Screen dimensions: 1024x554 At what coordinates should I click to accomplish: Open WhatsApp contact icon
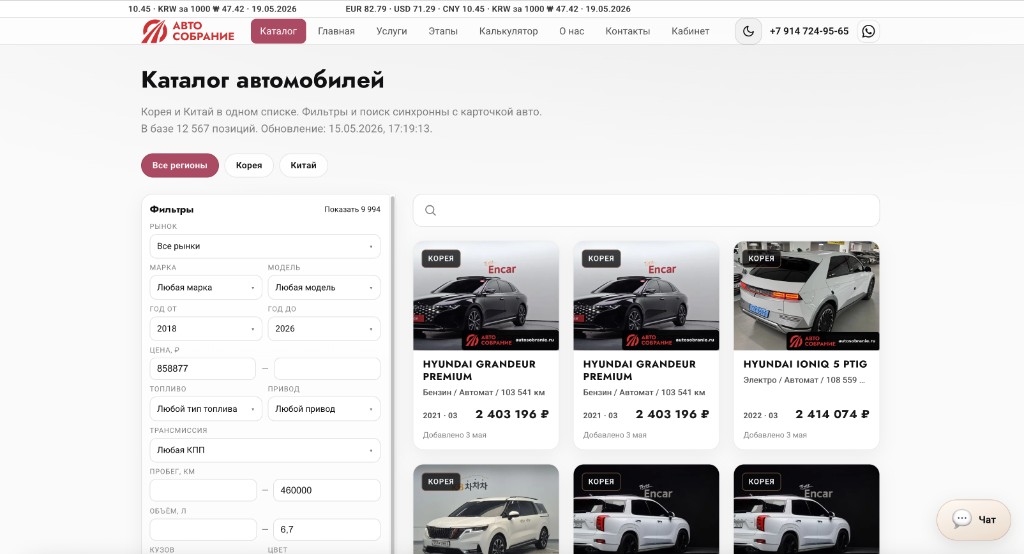(868, 31)
